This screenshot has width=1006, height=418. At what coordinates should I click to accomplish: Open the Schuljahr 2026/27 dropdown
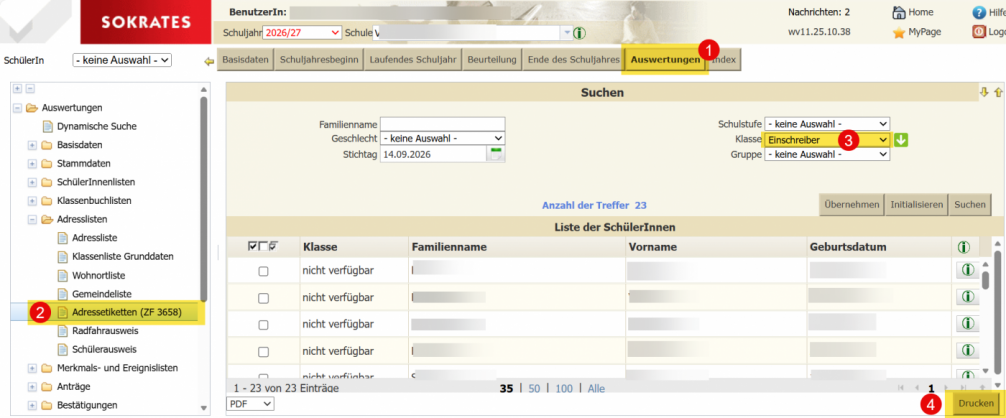[x=302, y=33]
